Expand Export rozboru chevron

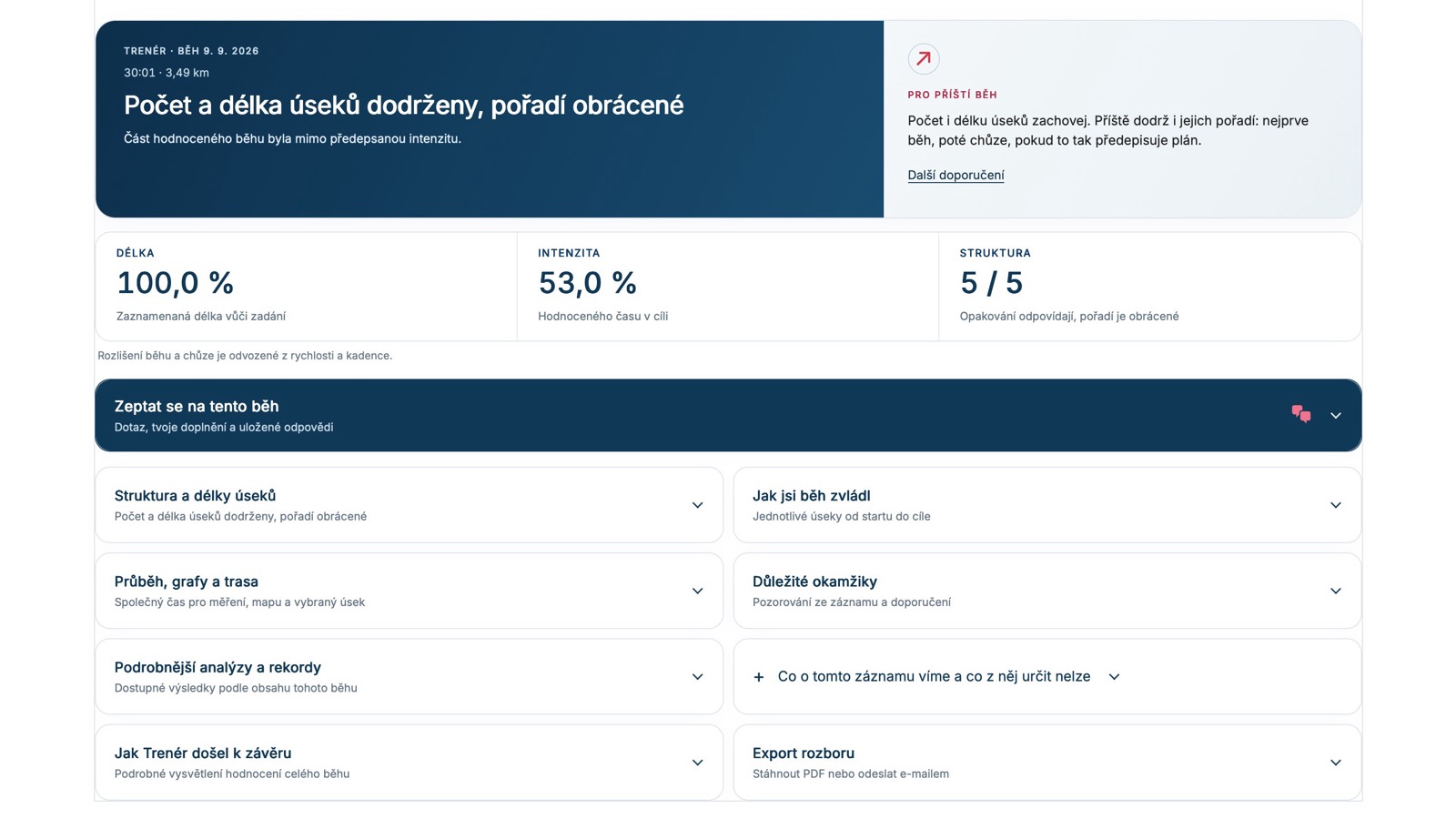pyautogui.click(x=1336, y=763)
